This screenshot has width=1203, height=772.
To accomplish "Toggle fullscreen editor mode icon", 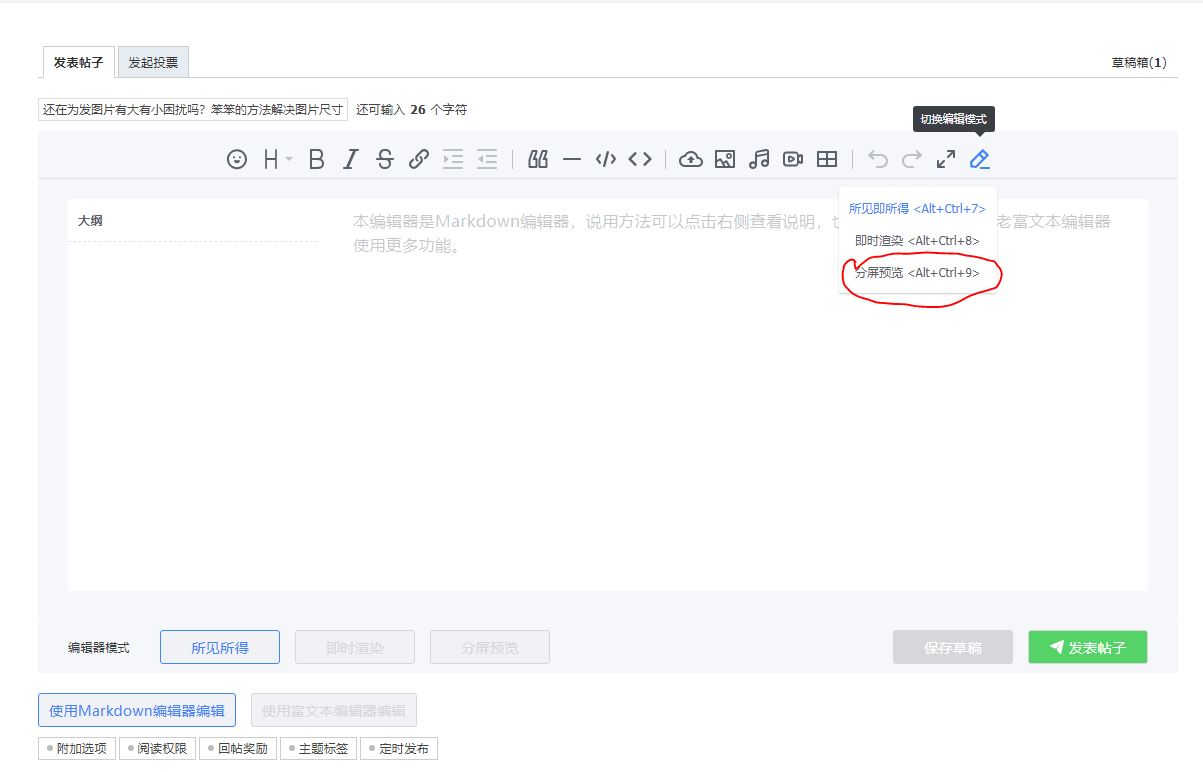I will click(945, 159).
